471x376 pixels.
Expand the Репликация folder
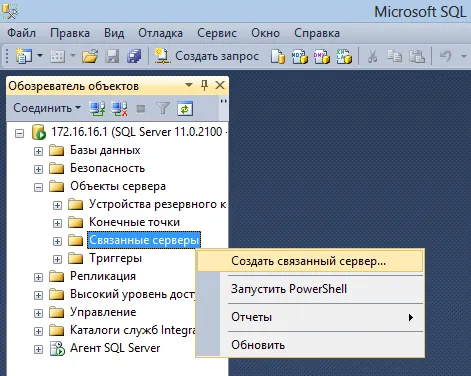38,277
